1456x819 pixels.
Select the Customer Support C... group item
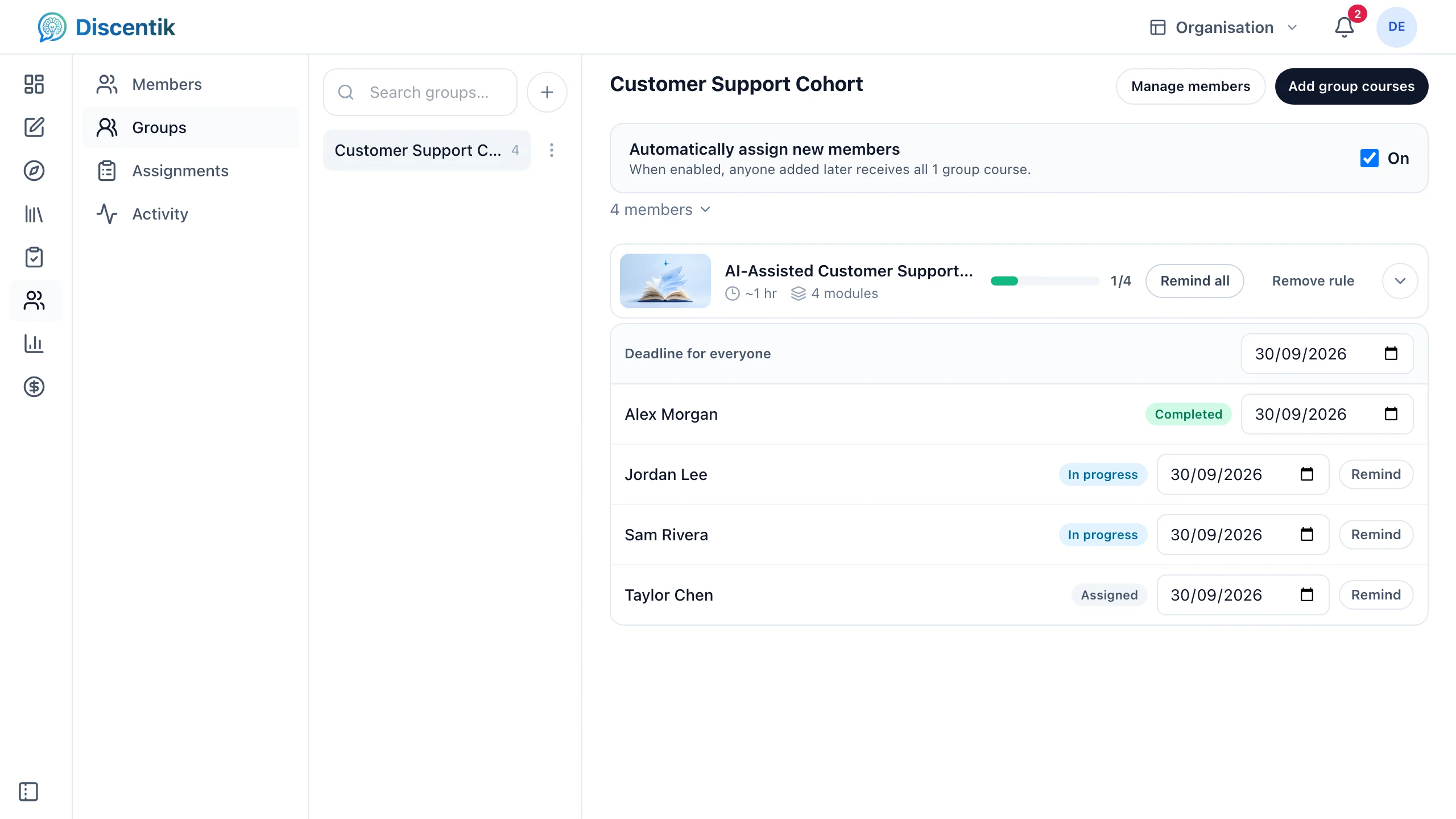click(427, 150)
